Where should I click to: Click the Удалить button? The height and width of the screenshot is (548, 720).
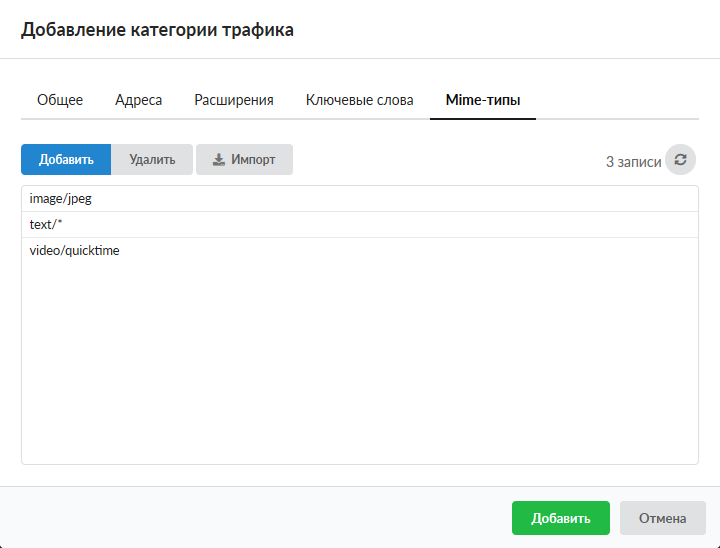(152, 160)
